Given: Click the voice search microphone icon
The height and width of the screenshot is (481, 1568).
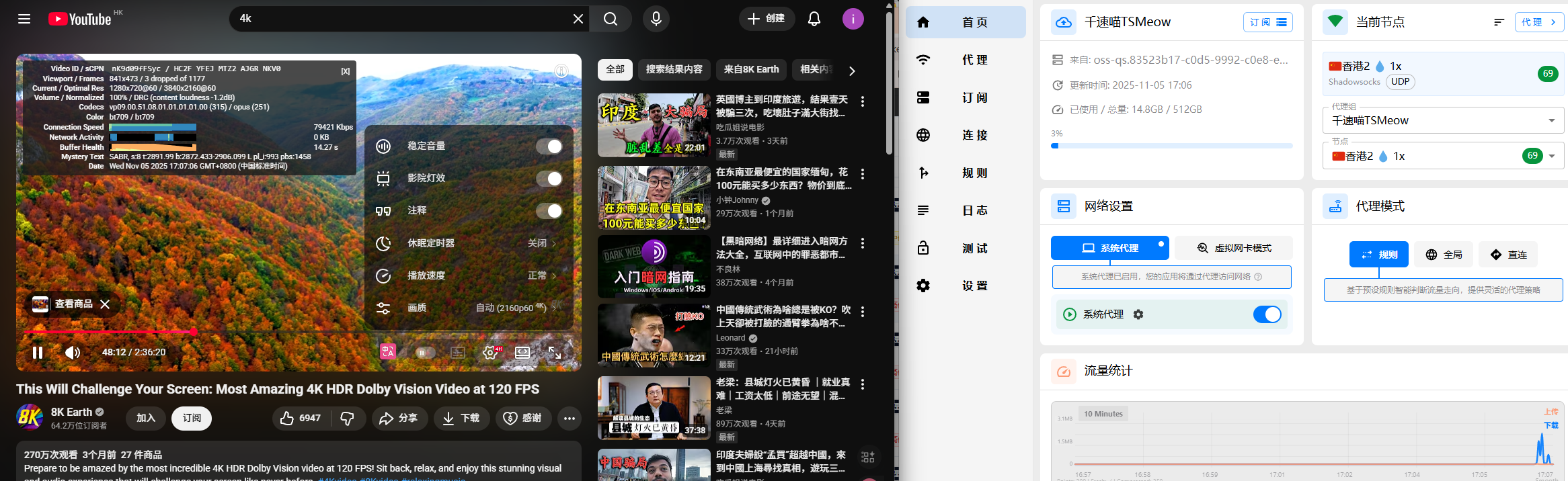Looking at the screenshot, I should (656, 19).
